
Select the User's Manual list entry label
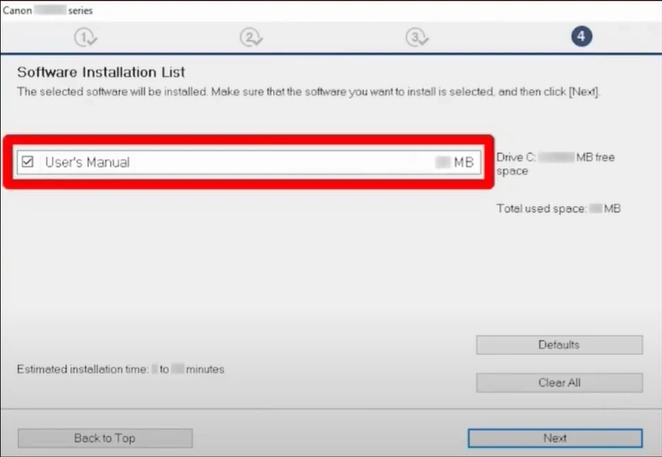pos(88,162)
